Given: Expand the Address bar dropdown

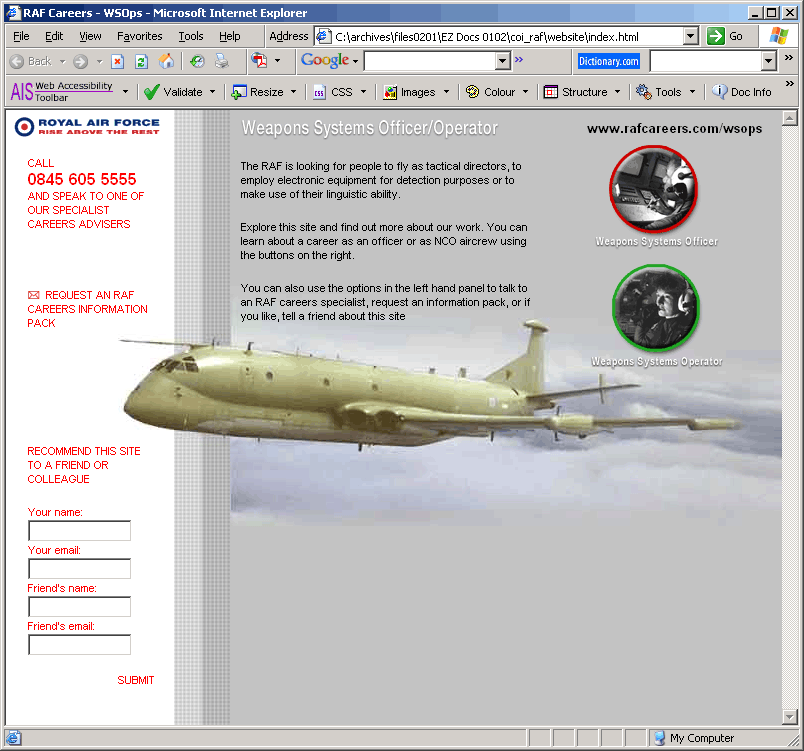Looking at the screenshot, I should 691,36.
